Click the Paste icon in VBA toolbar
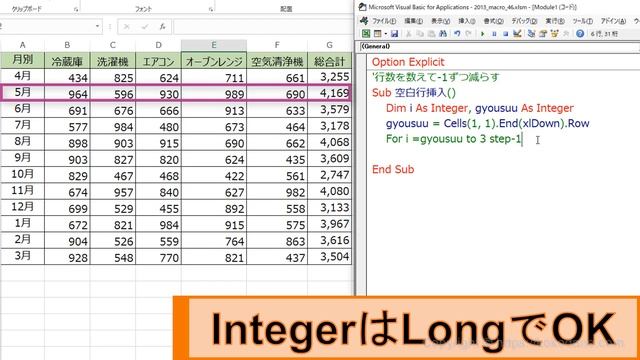 tap(431, 33)
